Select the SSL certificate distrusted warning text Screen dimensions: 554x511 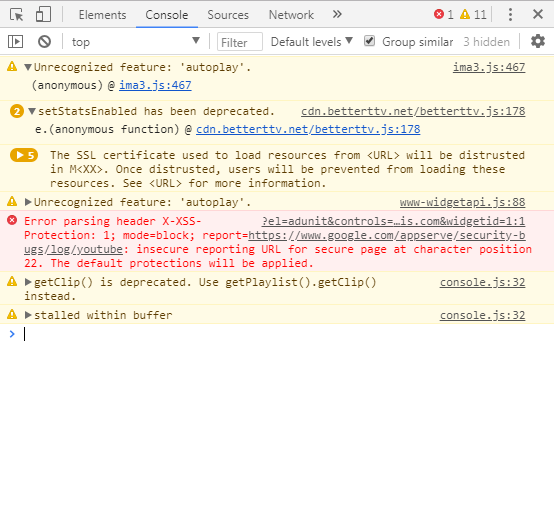click(x=287, y=169)
